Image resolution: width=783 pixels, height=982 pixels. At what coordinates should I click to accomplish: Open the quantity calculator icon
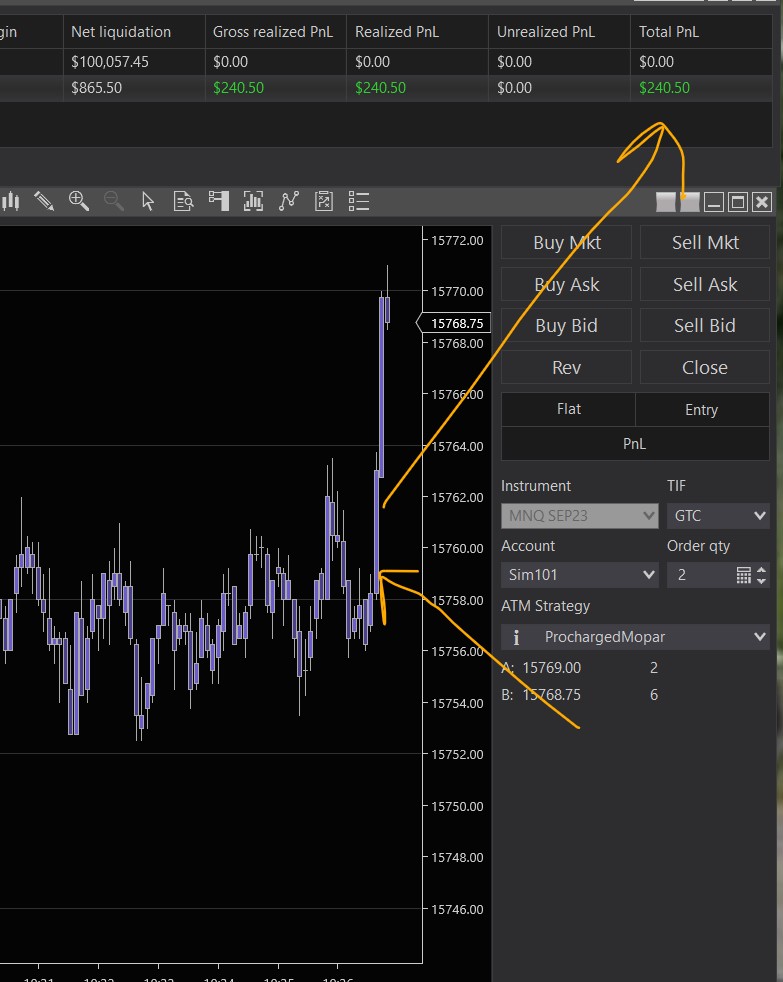pyautogui.click(x=743, y=574)
